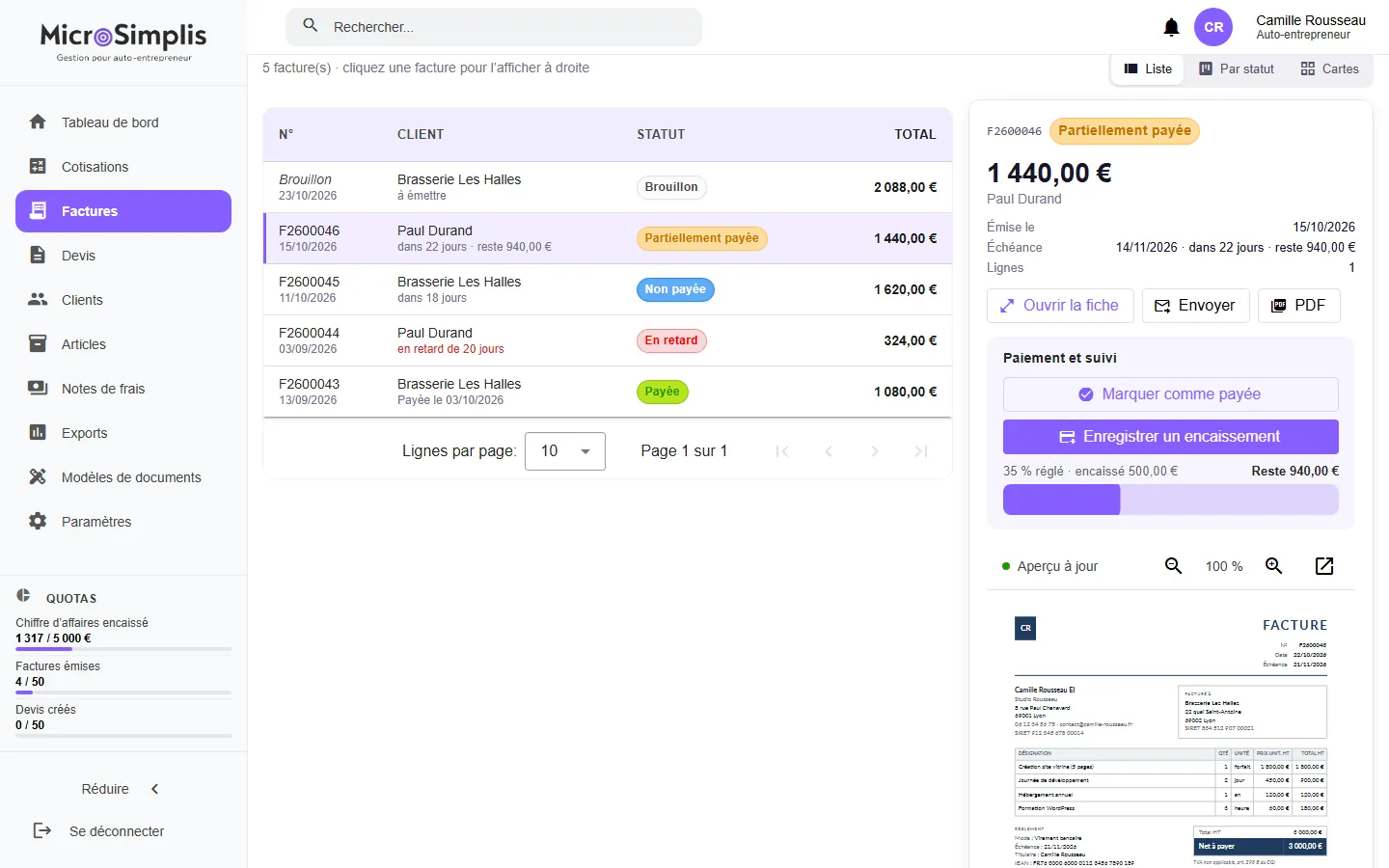Go to the next page
This screenshot has height=868, width=1389.
coord(875,451)
